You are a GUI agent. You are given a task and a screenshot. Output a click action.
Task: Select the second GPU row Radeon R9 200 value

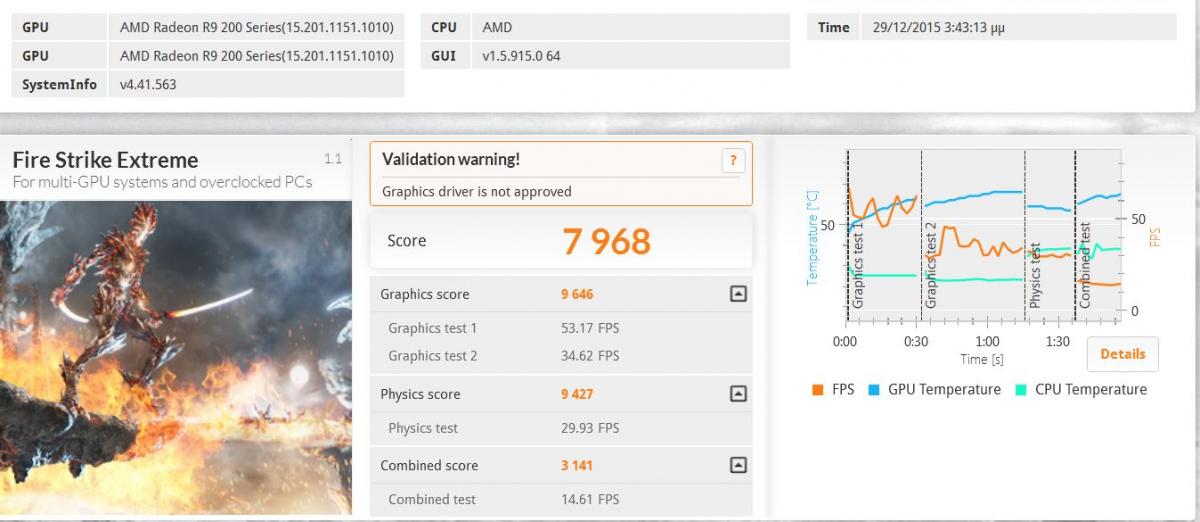[256, 56]
